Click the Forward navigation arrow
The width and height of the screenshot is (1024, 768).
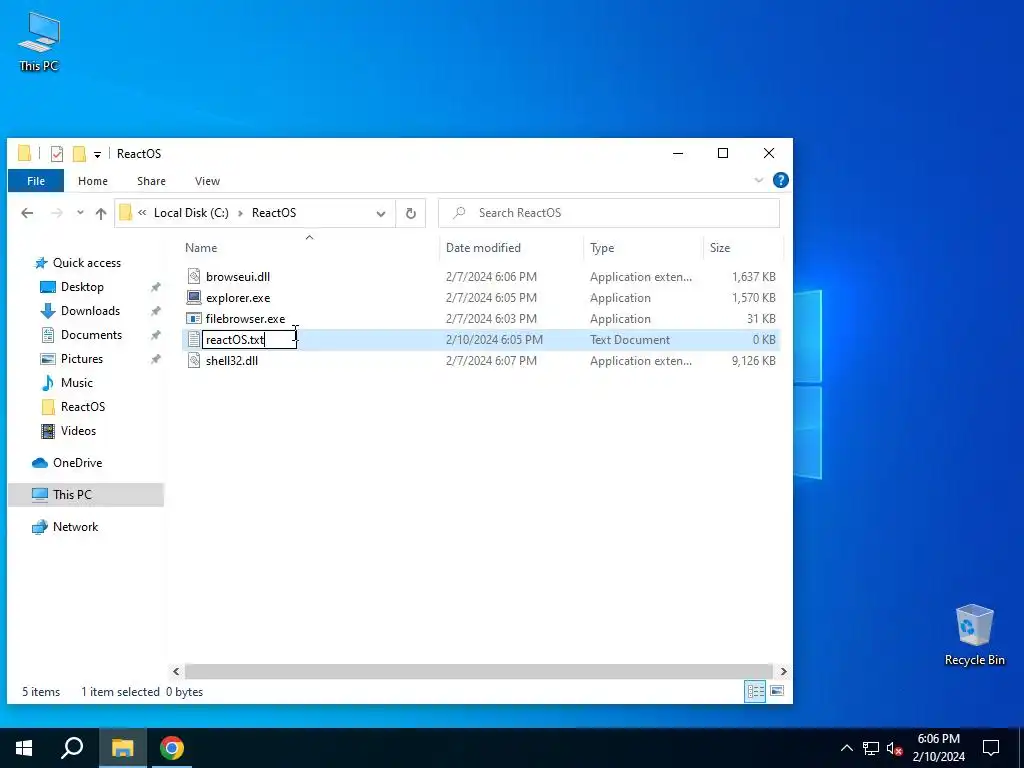pos(57,213)
